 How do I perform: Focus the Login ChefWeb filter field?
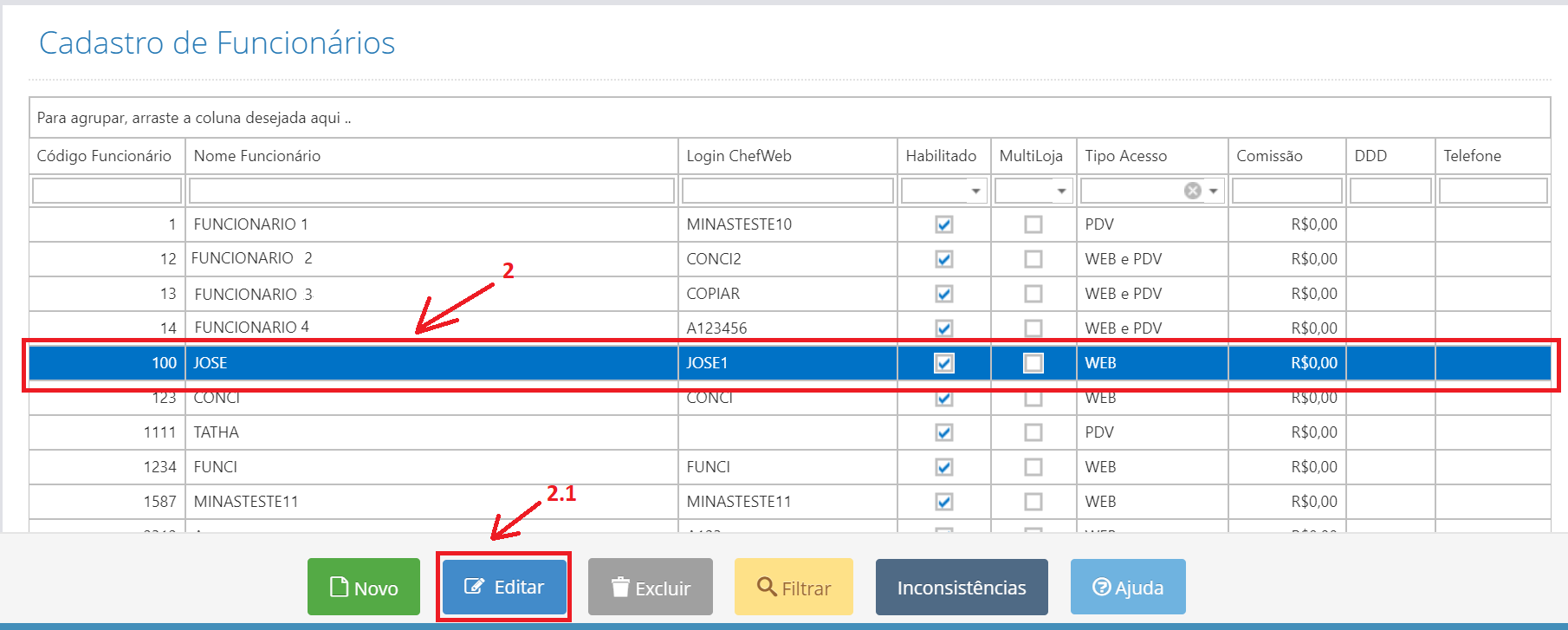[787, 191]
